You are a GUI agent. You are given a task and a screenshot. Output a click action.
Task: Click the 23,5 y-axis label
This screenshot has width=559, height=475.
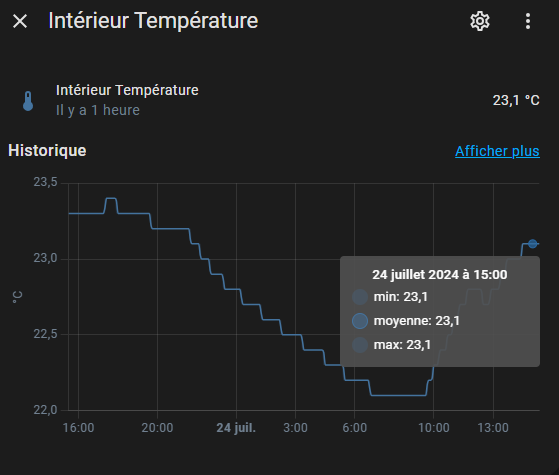(x=45, y=182)
